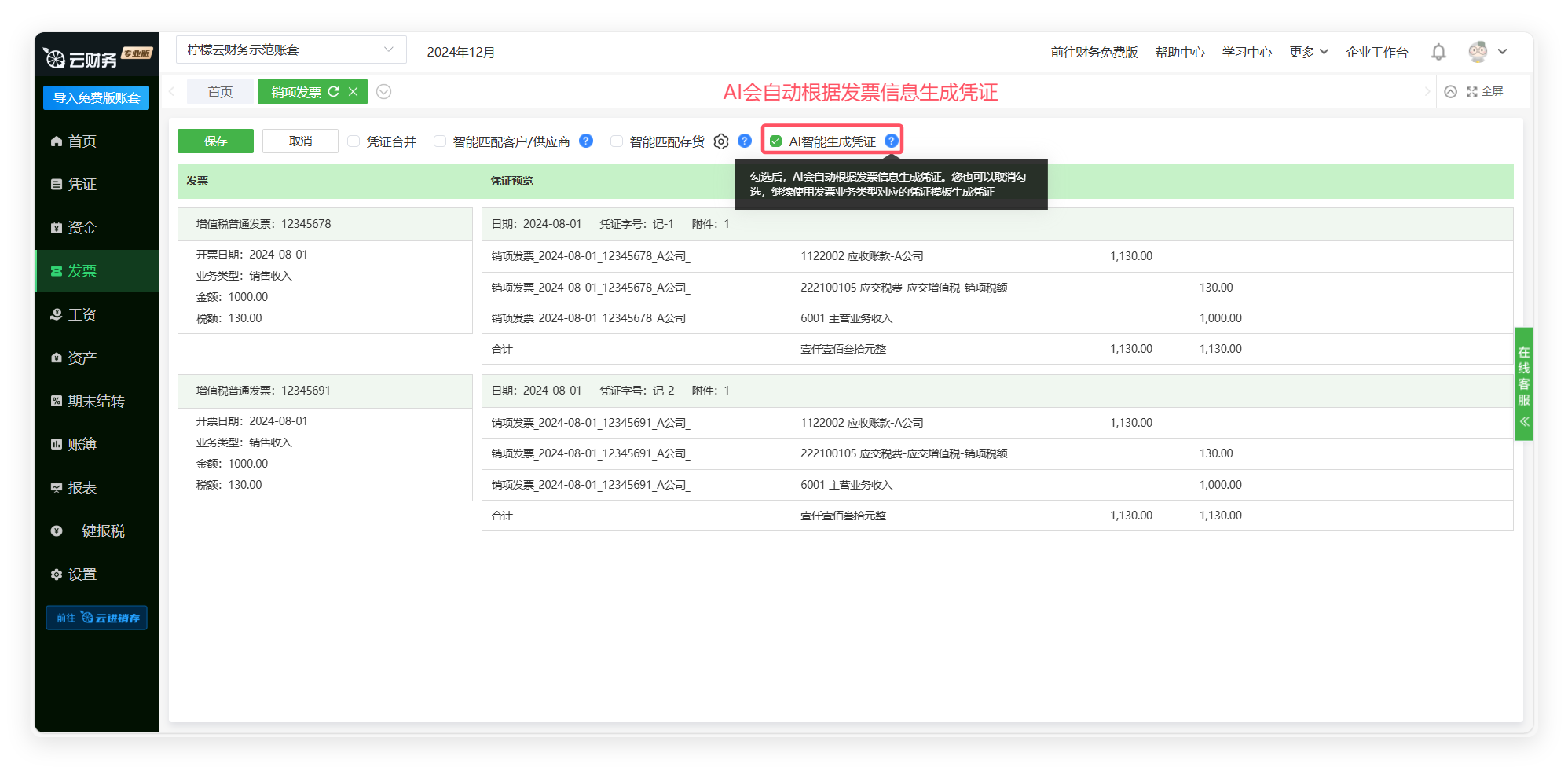Refresh the 销项发票 tab

(x=334, y=92)
